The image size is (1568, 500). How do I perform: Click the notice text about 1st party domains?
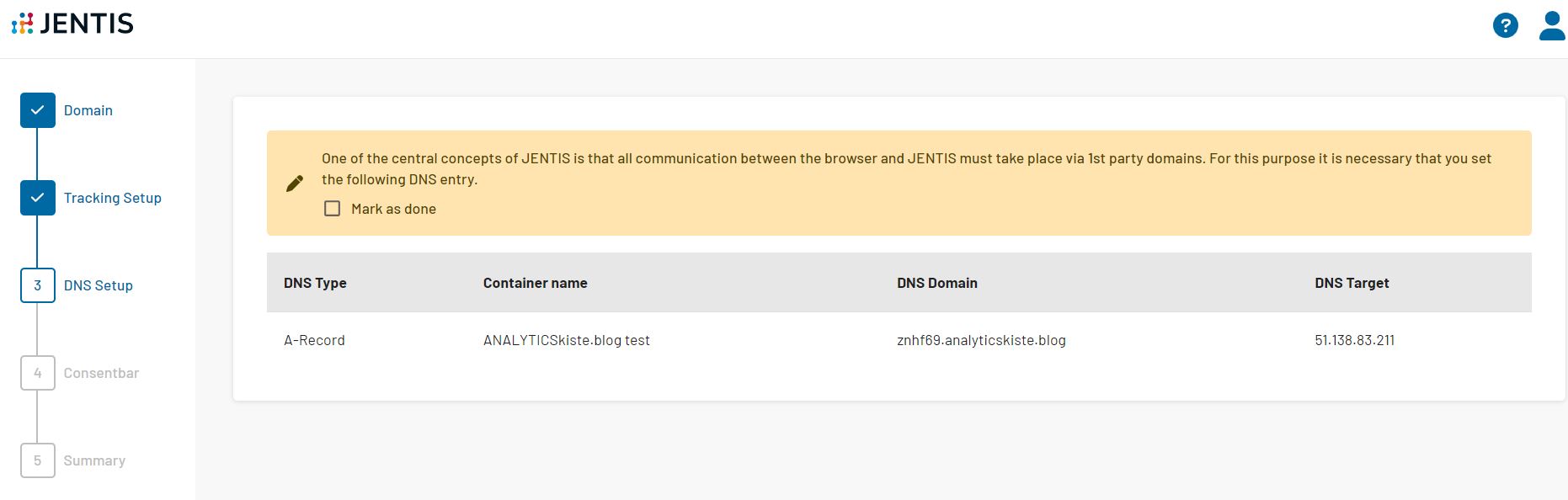click(x=906, y=168)
